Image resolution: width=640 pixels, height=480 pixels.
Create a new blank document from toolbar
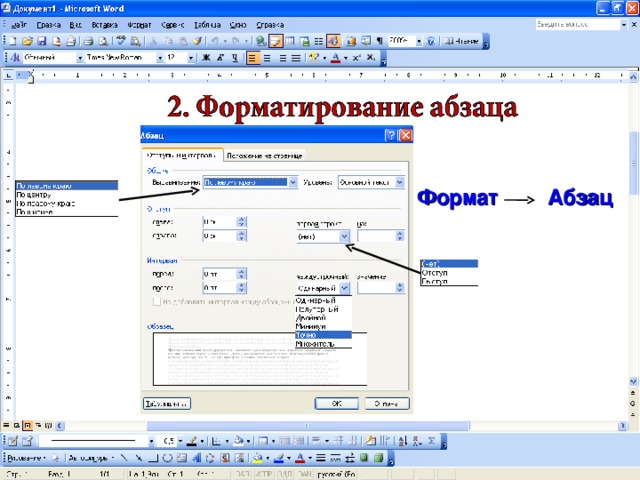13,41
